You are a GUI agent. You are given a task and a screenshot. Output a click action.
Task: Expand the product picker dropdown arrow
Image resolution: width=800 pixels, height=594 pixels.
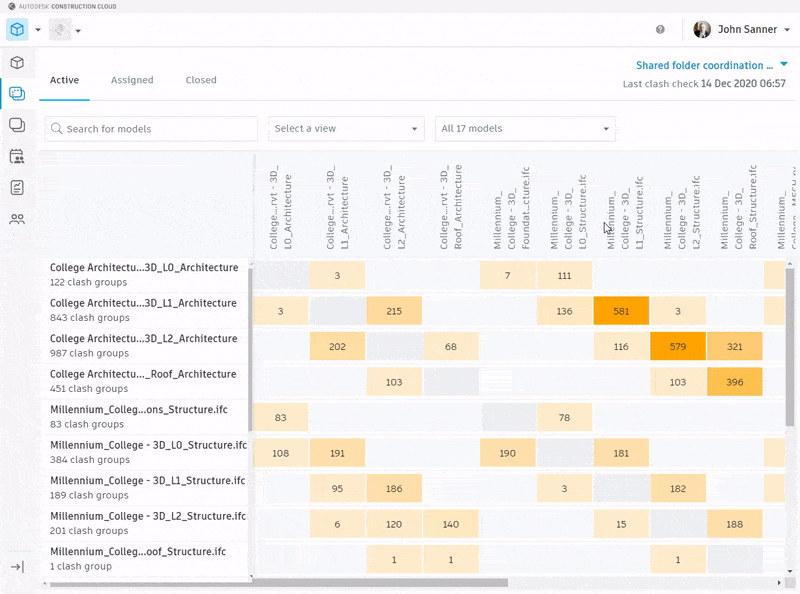[38, 30]
